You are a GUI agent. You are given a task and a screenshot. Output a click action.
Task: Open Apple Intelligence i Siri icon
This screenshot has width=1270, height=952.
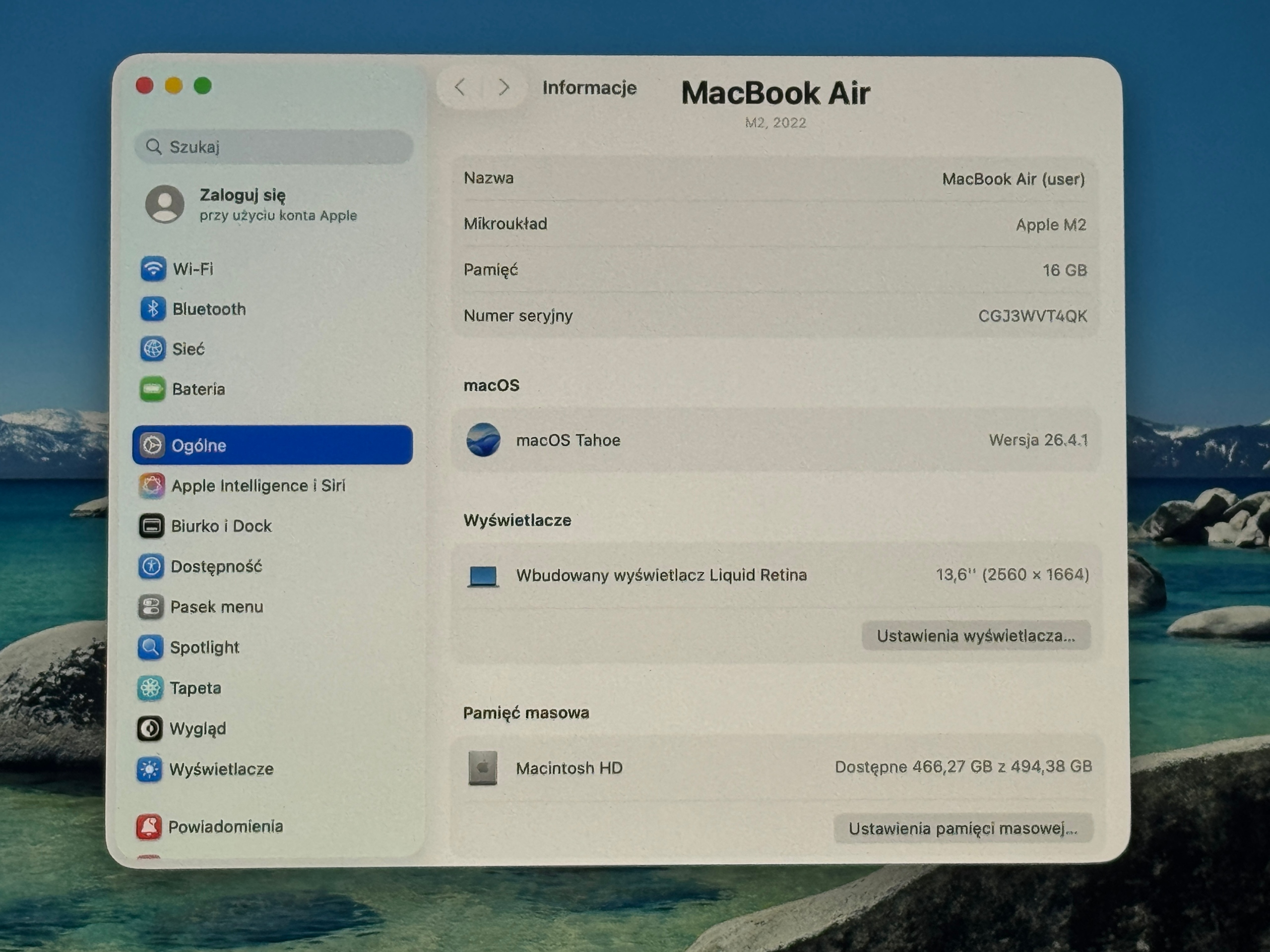tap(152, 485)
